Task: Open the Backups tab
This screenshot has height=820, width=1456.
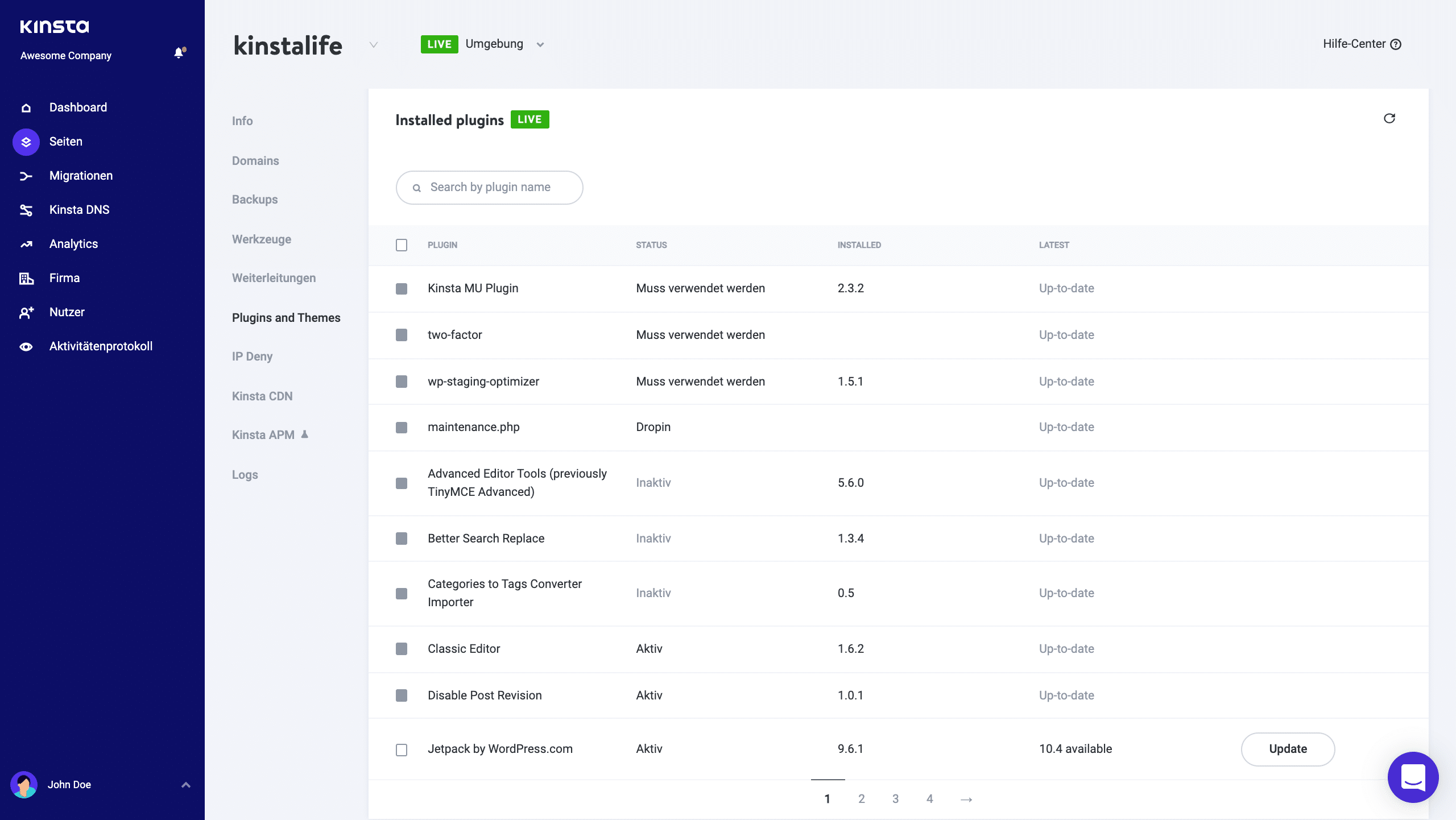Action: (255, 200)
